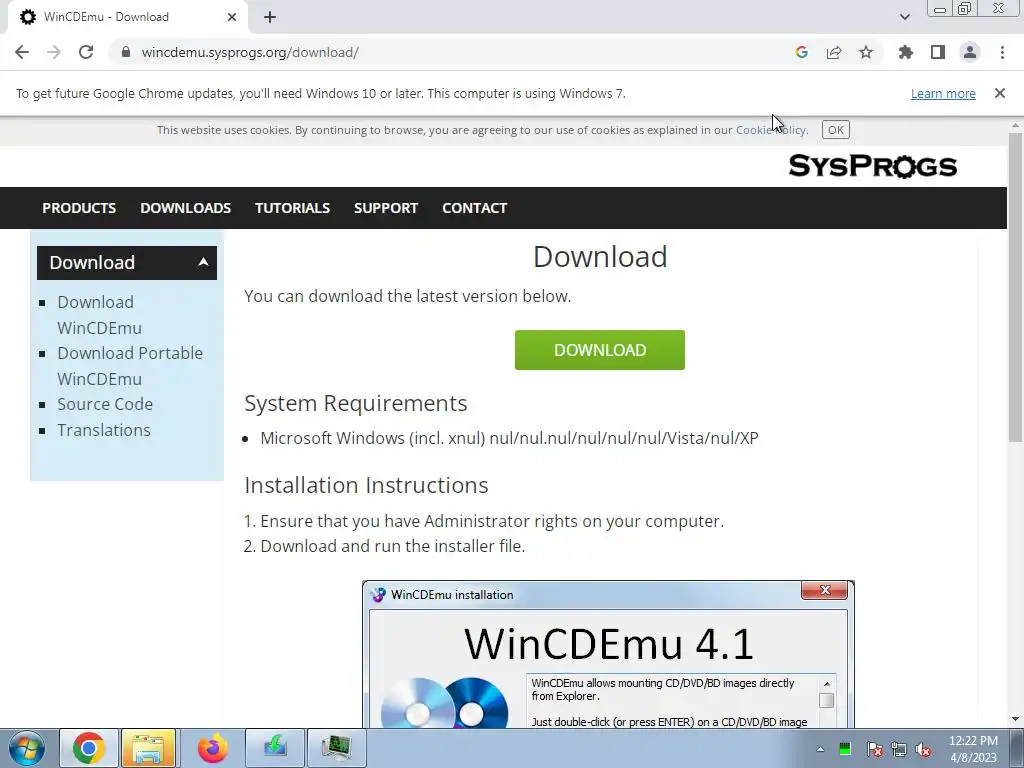Go back to the previous page

pyautogui.click(x=22, y=52)
